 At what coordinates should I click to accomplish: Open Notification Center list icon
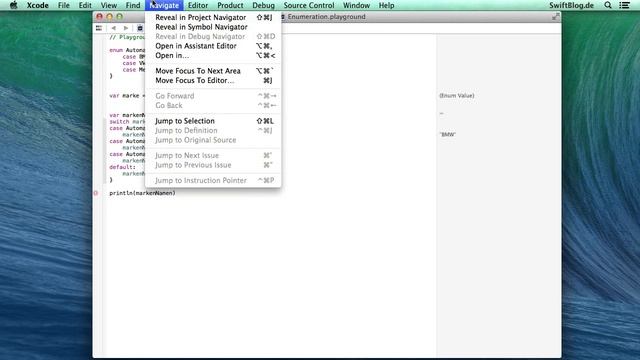[624, 5]
